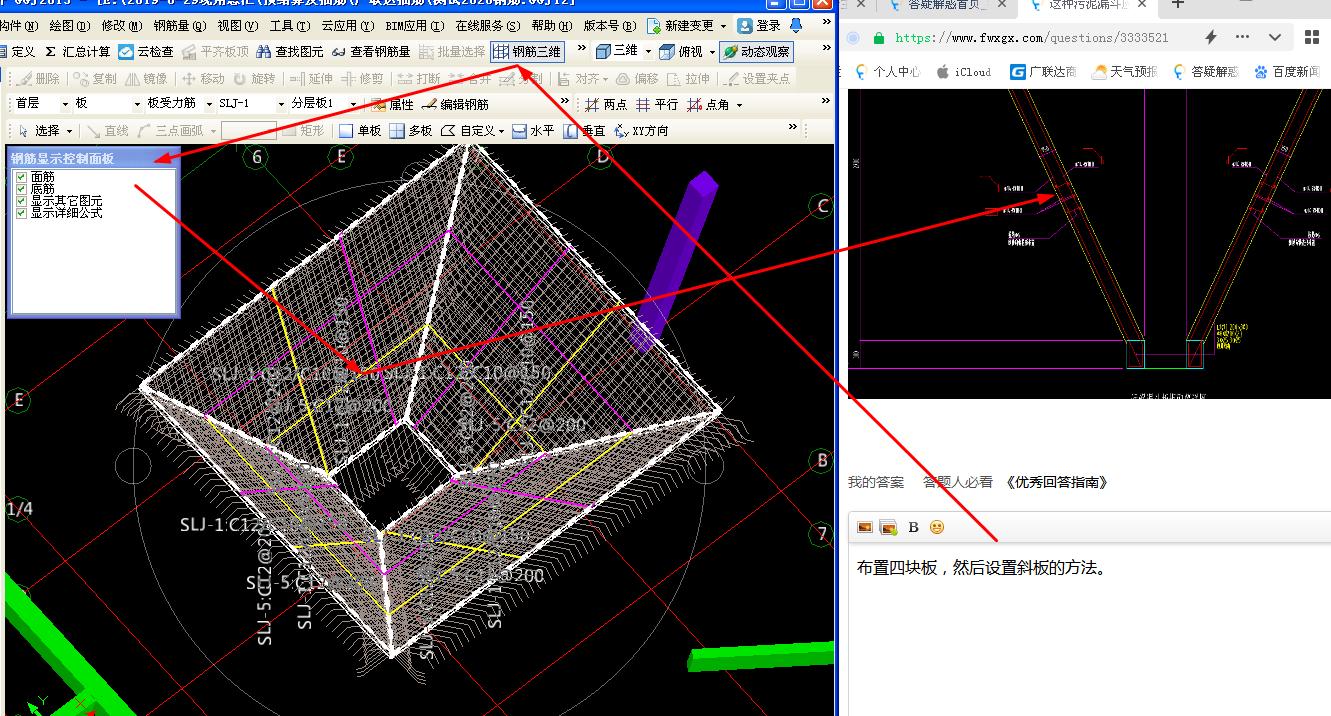Screen dimensions: 1331x716
Task: Click browser lightning speed mode icon
Action: pyautogui.click(x=1211, y=37)
